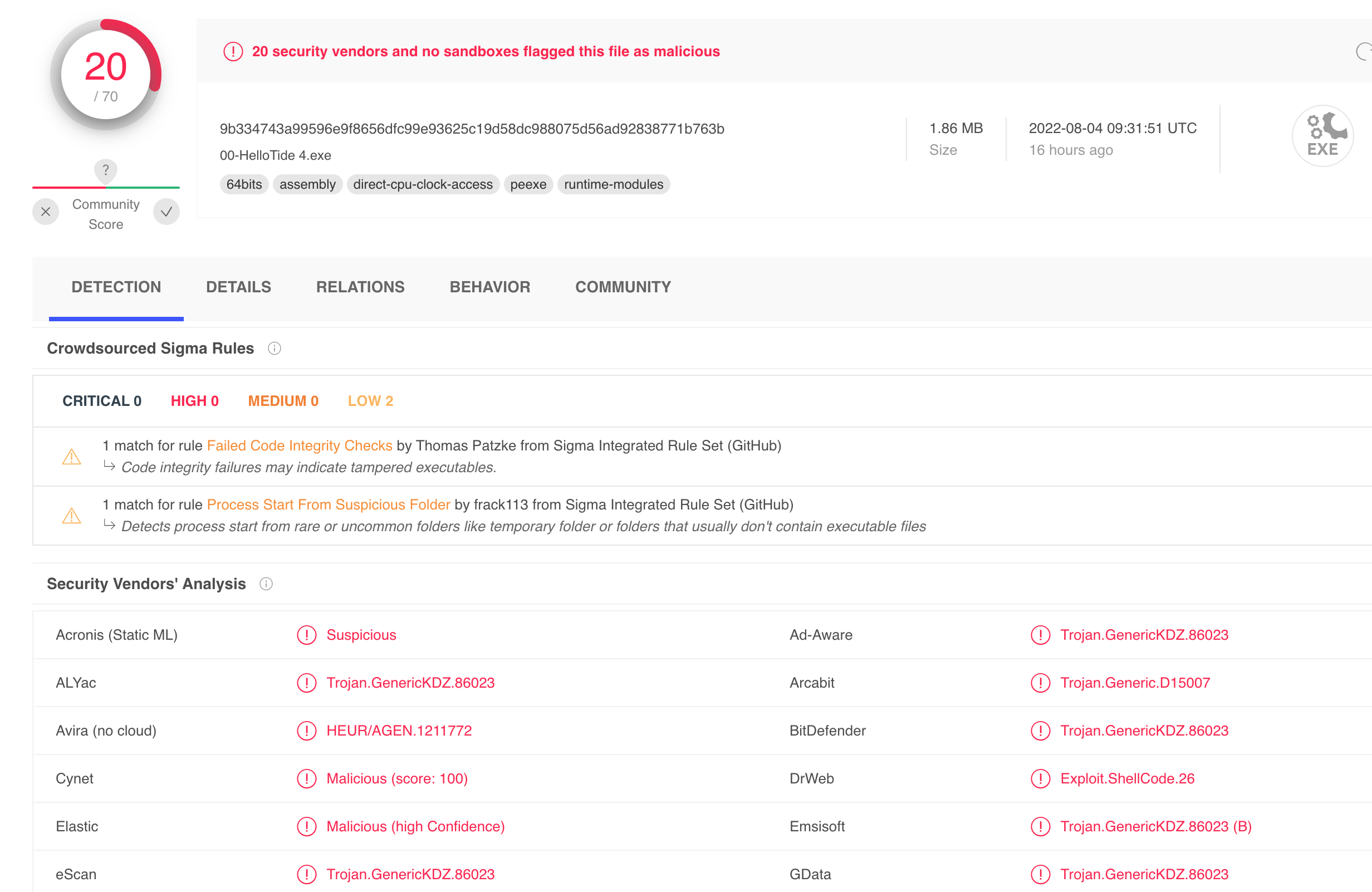
Task: Click the community score question mark marker
Action: (x=105, y=170)
